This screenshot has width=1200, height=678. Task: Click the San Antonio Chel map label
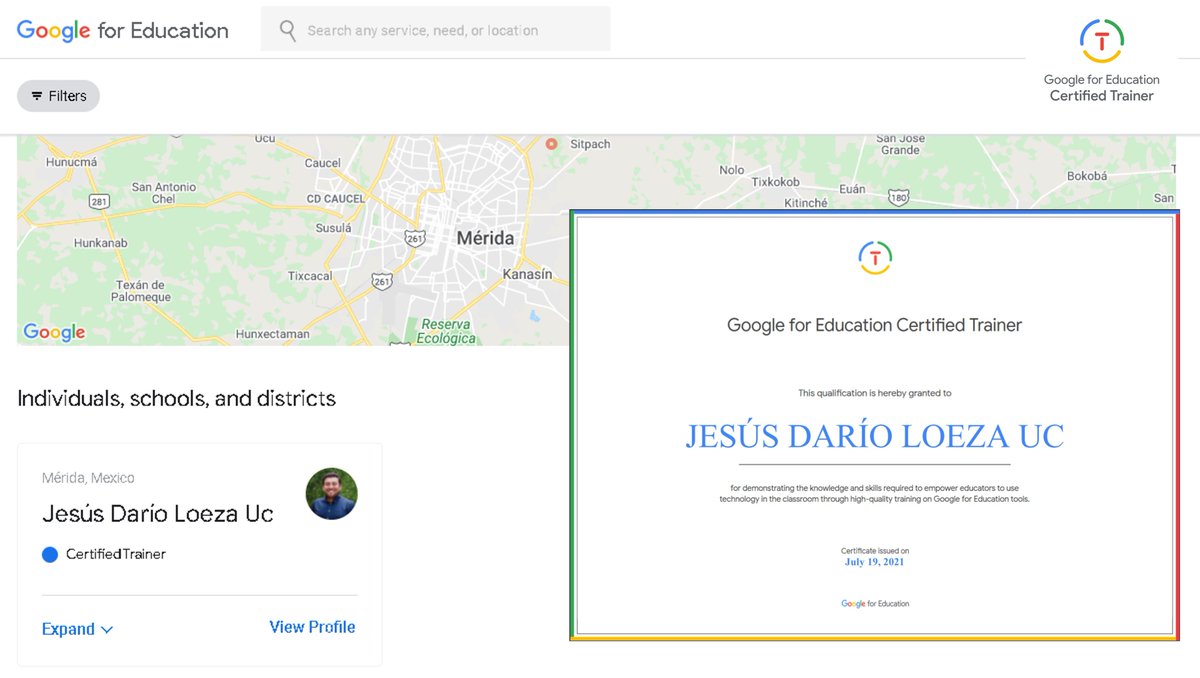tap(164, 193)
